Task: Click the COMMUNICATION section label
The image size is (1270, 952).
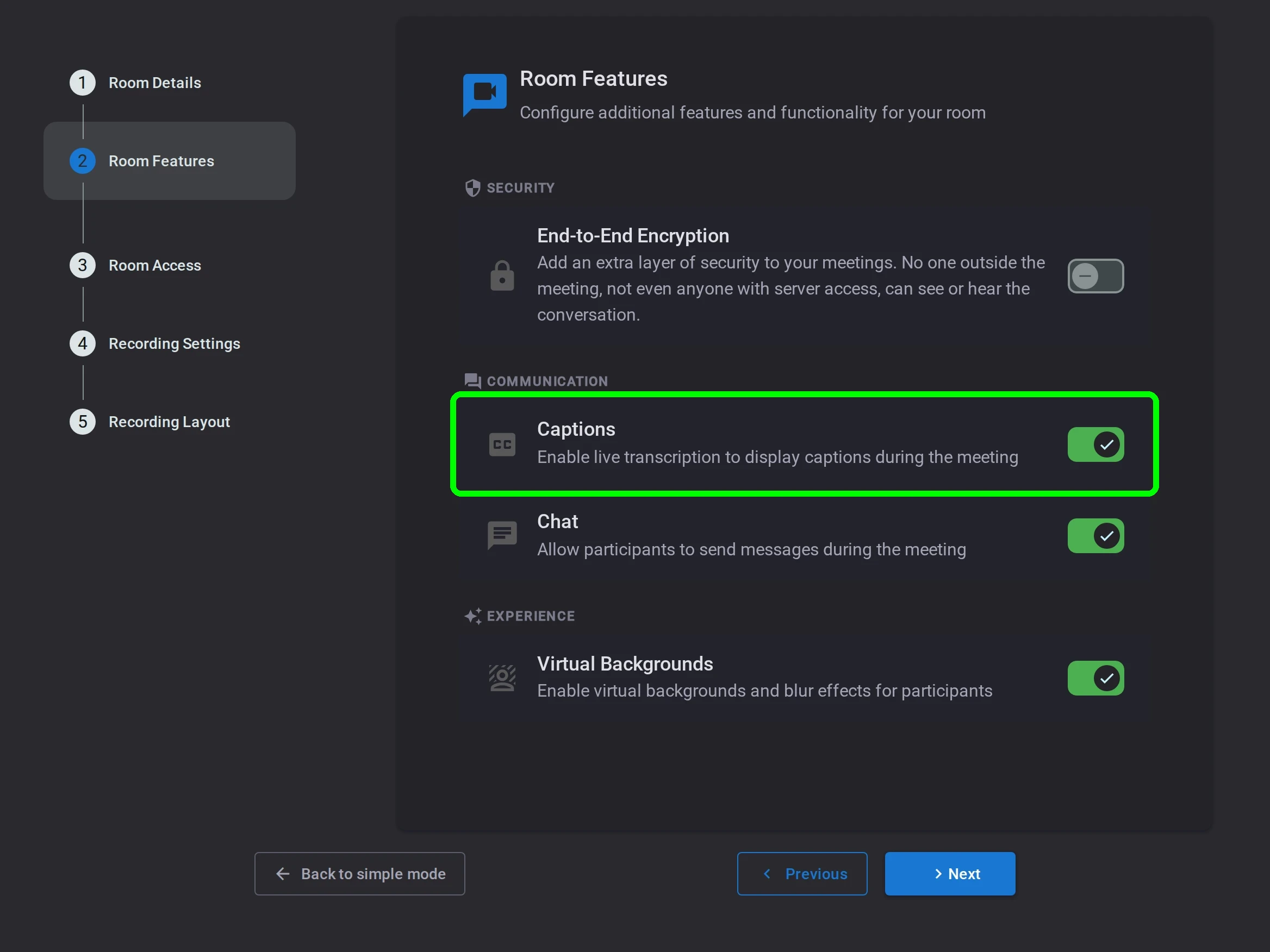Action: [x=547, y=381]
